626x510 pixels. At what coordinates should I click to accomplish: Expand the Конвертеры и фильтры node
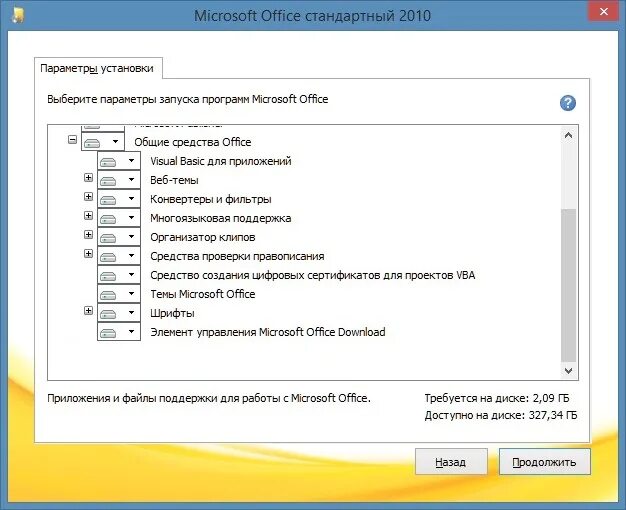click(89, 196)
